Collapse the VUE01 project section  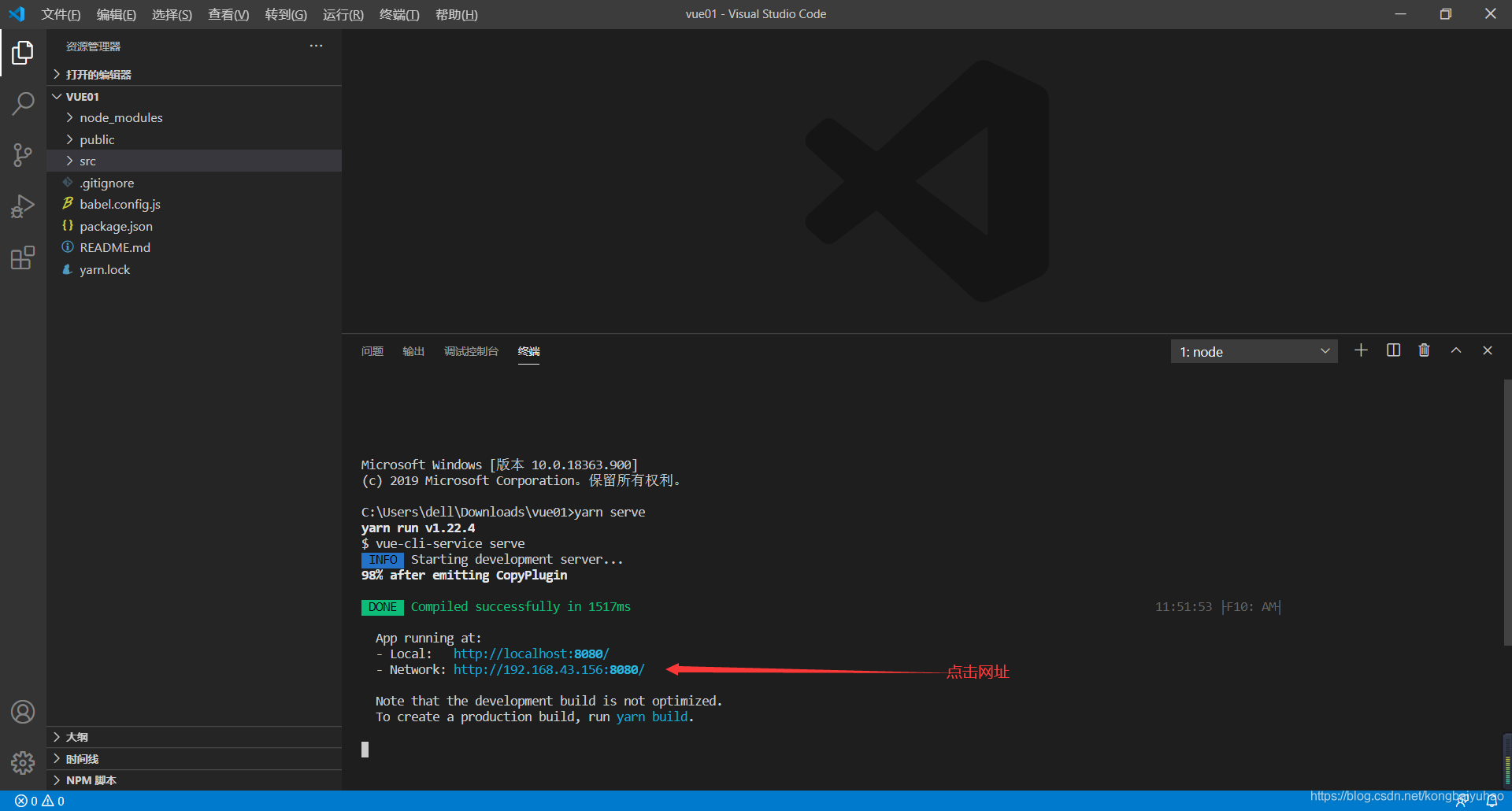click(57, 96)
